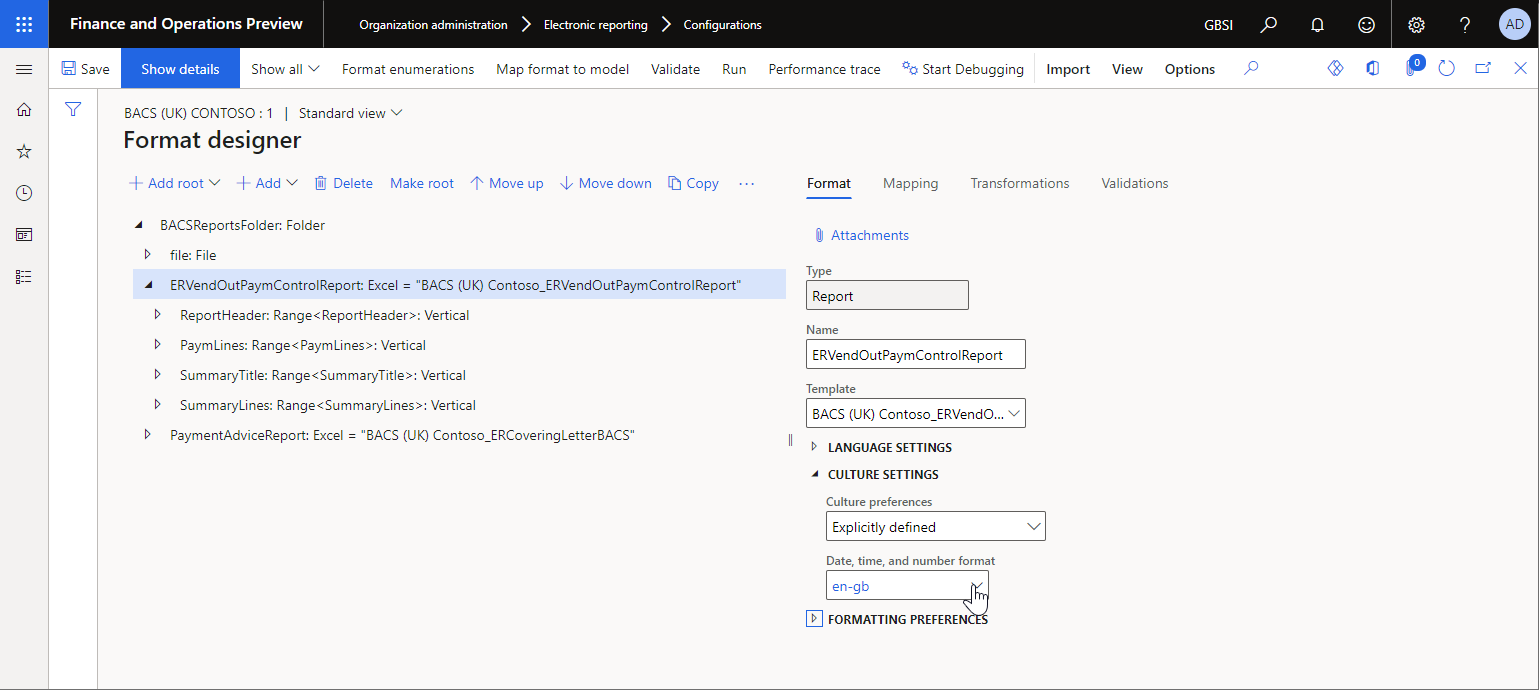Viewport: 1539px width, 690px height.
Task: Open notifications via the bell icon
Action: (1317, 24)
